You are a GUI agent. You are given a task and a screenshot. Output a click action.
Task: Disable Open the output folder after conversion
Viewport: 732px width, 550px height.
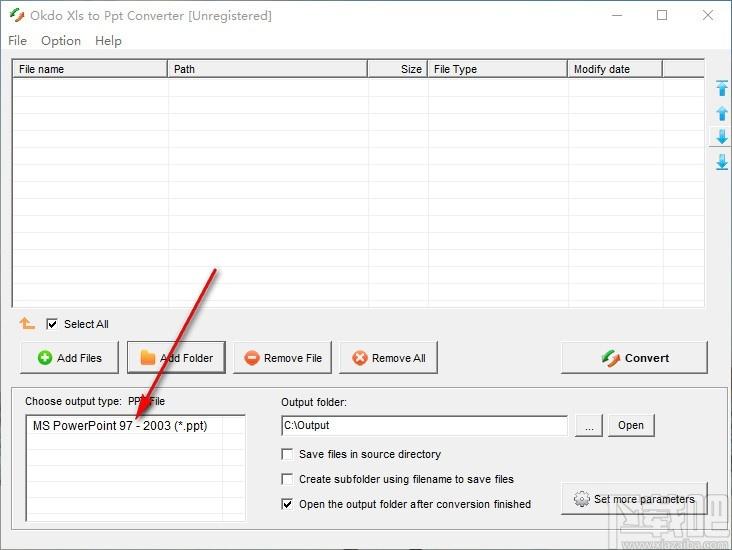287,504
